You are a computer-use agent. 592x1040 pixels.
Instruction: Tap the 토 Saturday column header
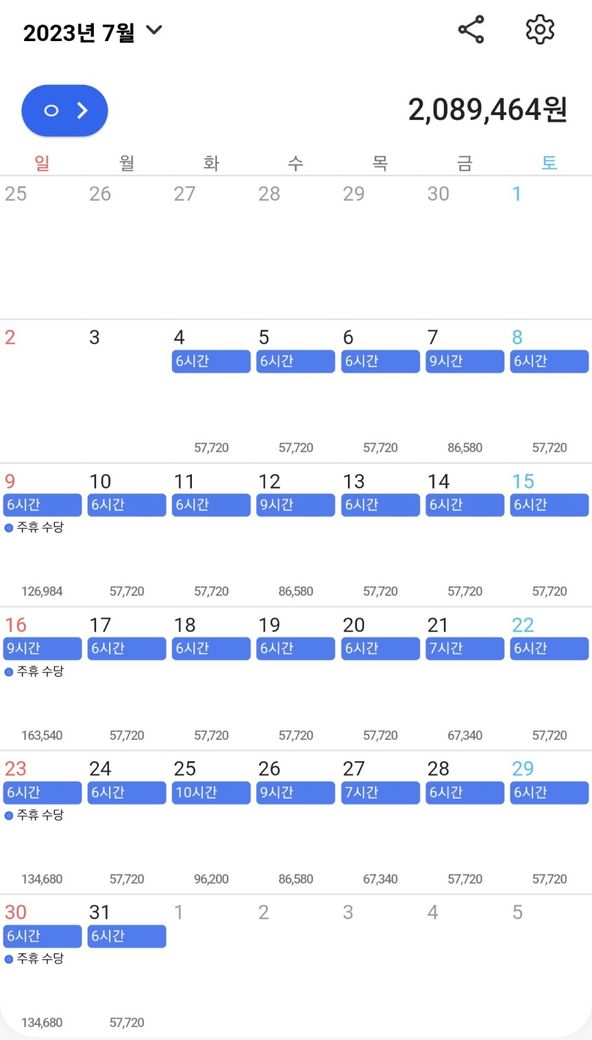point(549,162)
